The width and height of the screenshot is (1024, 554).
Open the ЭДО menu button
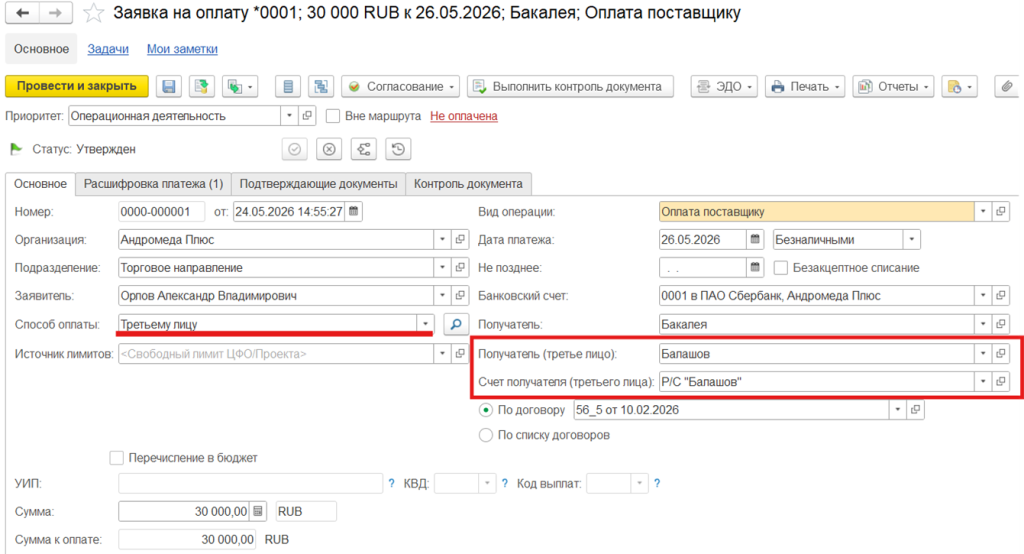[724, 86]
